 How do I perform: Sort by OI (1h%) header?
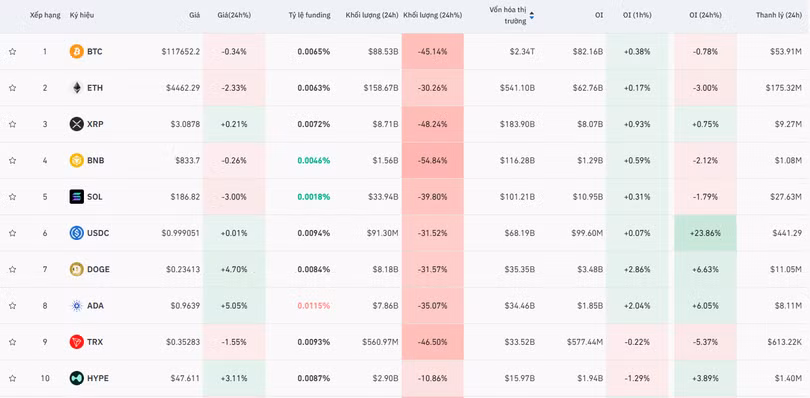[636, 15]
